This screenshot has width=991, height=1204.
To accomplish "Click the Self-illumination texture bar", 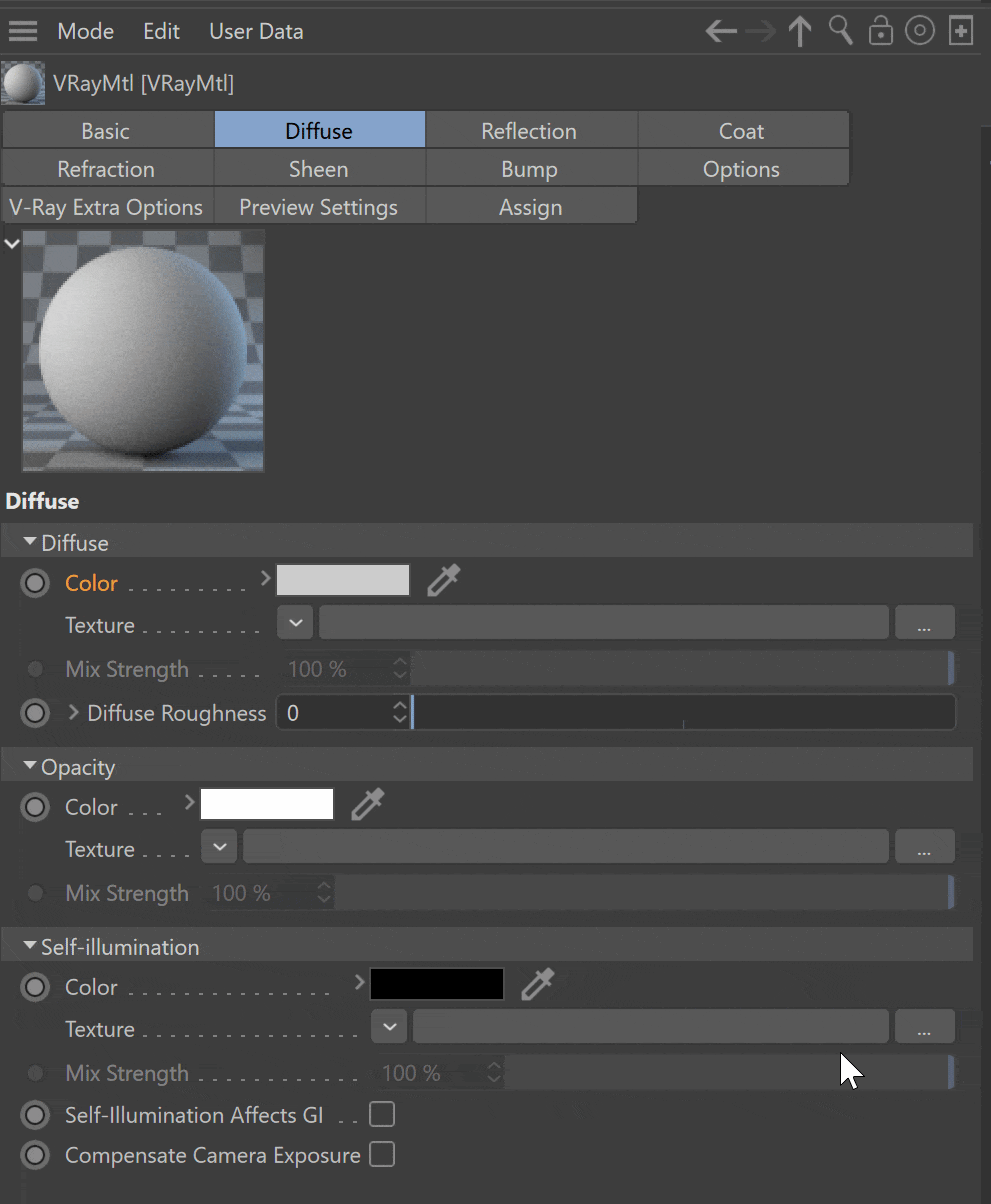I will point(651,1027).
